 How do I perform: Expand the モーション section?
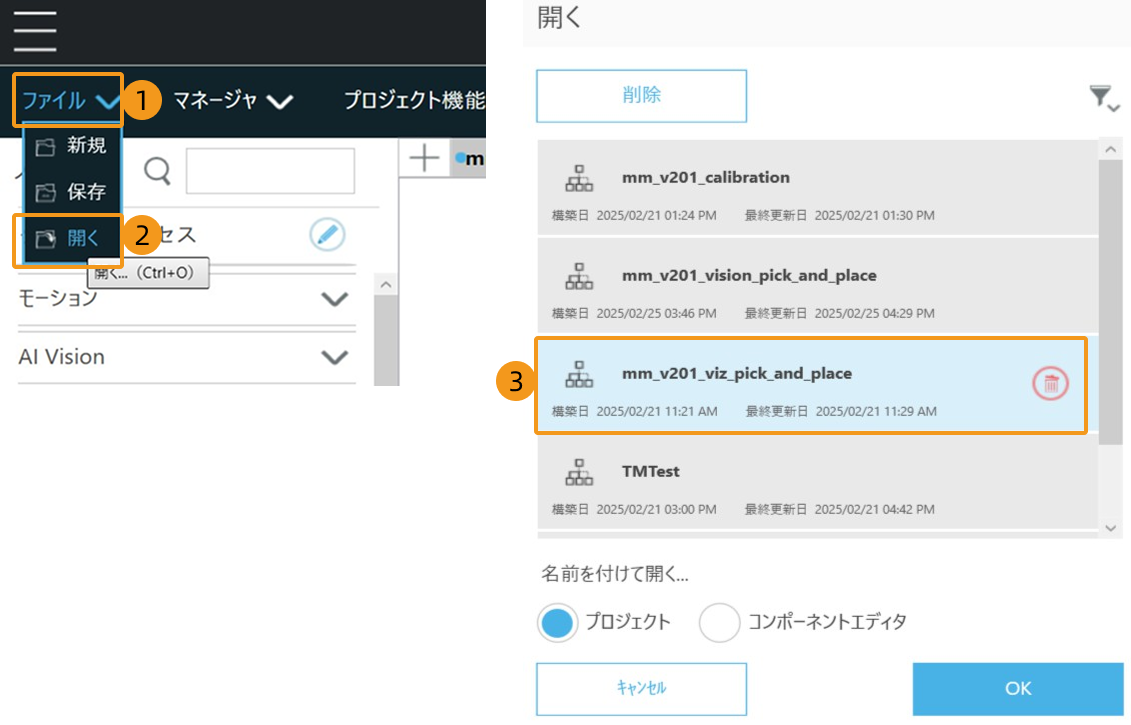click(x=334, y=299)
